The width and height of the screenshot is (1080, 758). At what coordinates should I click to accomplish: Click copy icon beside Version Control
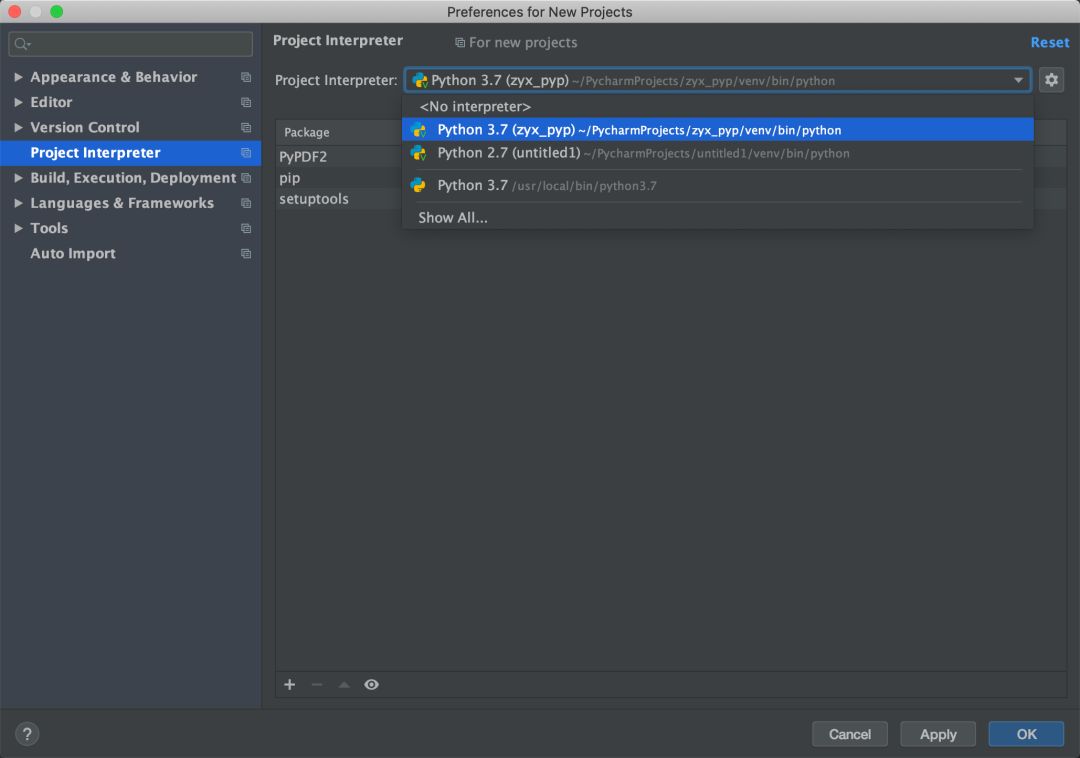pos(246,127)
